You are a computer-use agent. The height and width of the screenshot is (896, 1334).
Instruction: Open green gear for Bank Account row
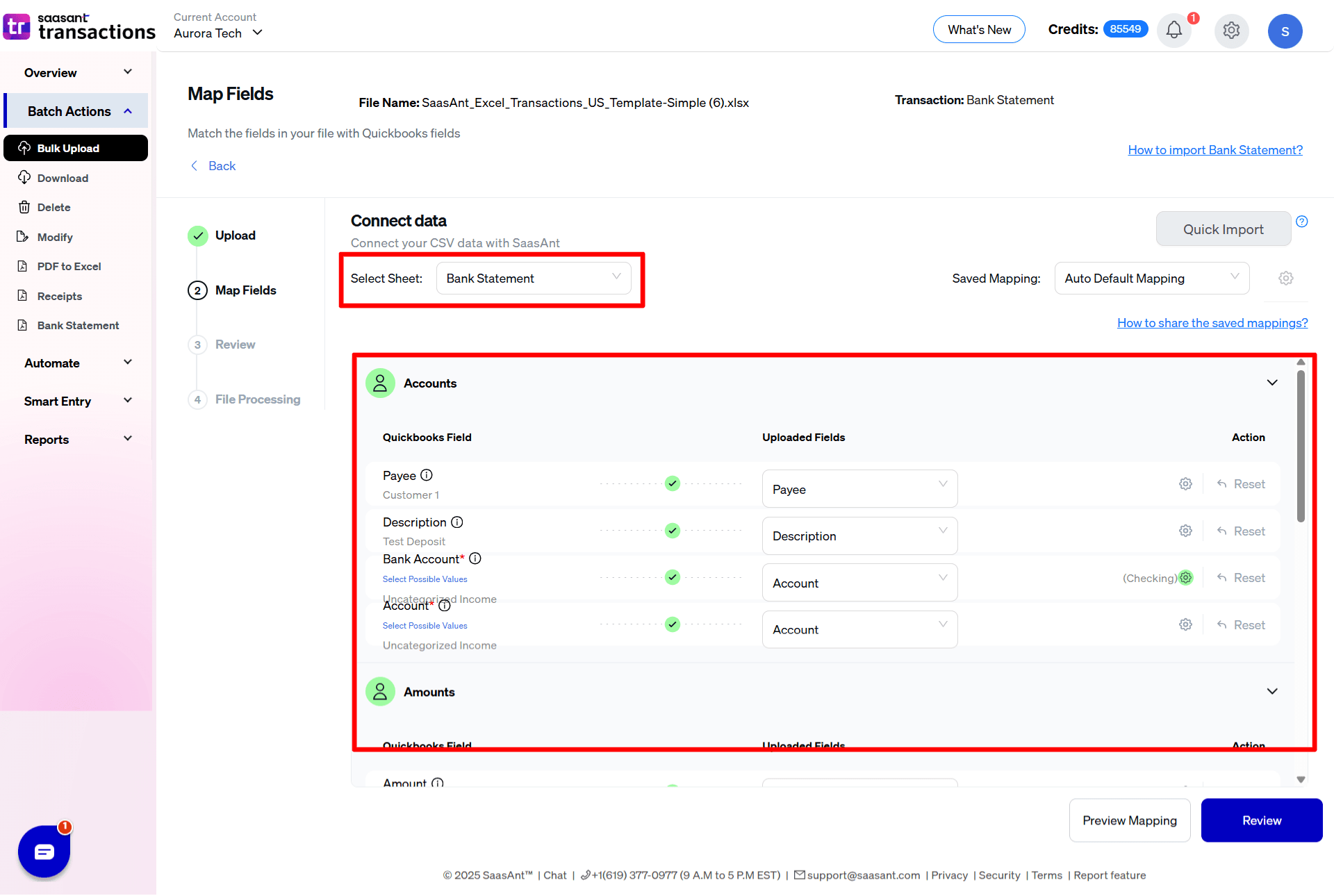(x=1186, y=577)
